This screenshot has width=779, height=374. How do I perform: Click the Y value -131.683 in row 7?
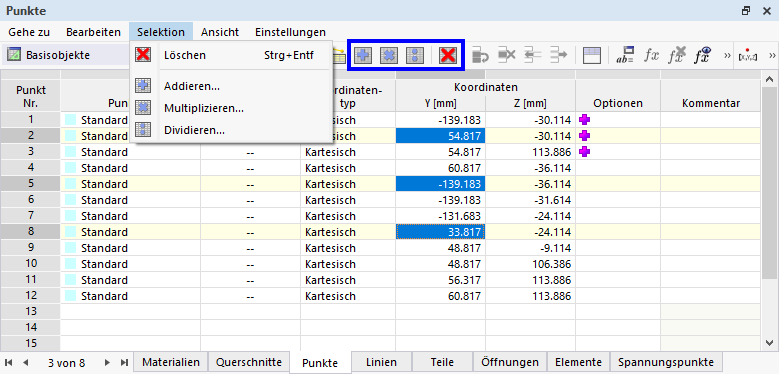point(440,216)
